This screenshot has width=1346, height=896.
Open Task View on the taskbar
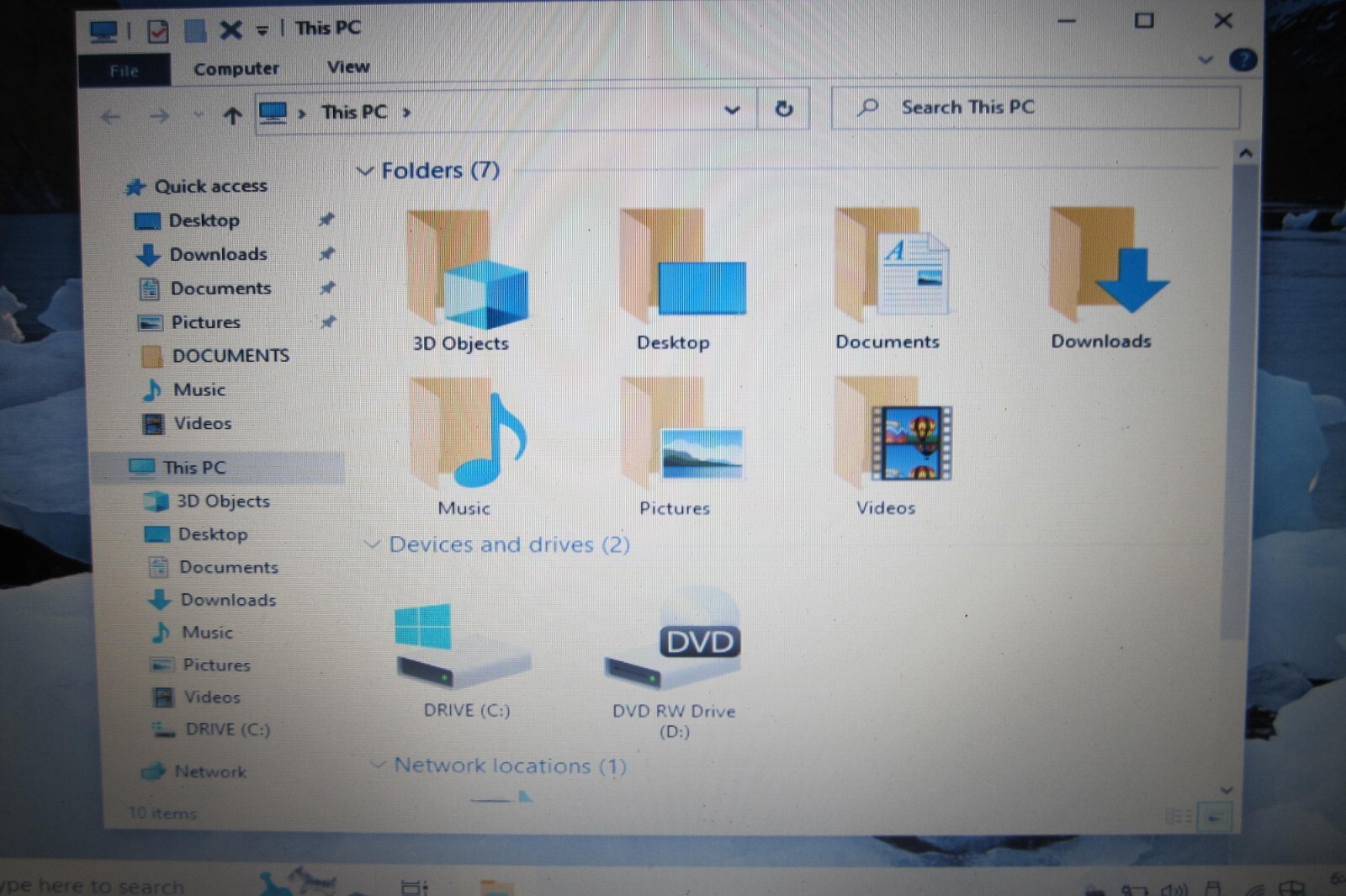[415, 887]
